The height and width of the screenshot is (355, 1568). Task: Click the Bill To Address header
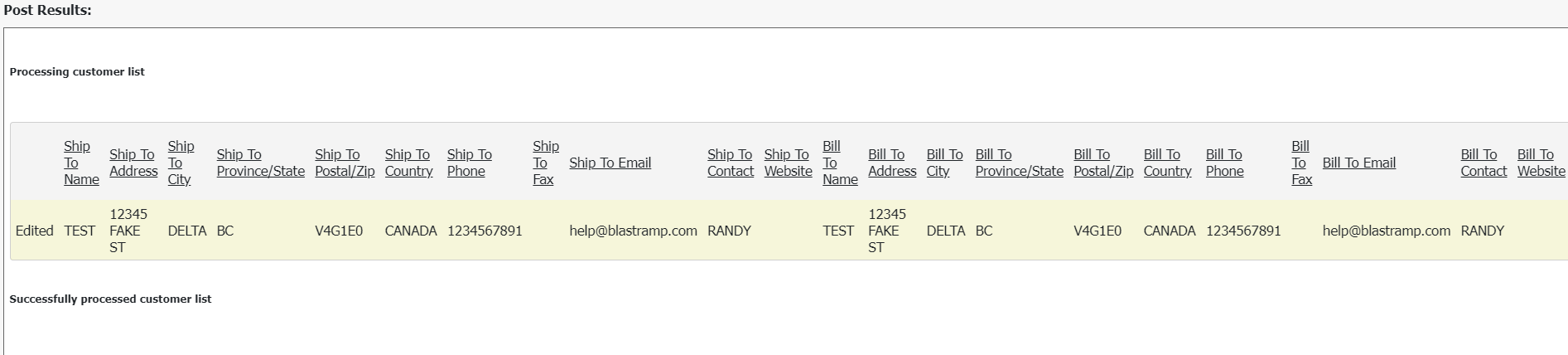pos(892,163)
